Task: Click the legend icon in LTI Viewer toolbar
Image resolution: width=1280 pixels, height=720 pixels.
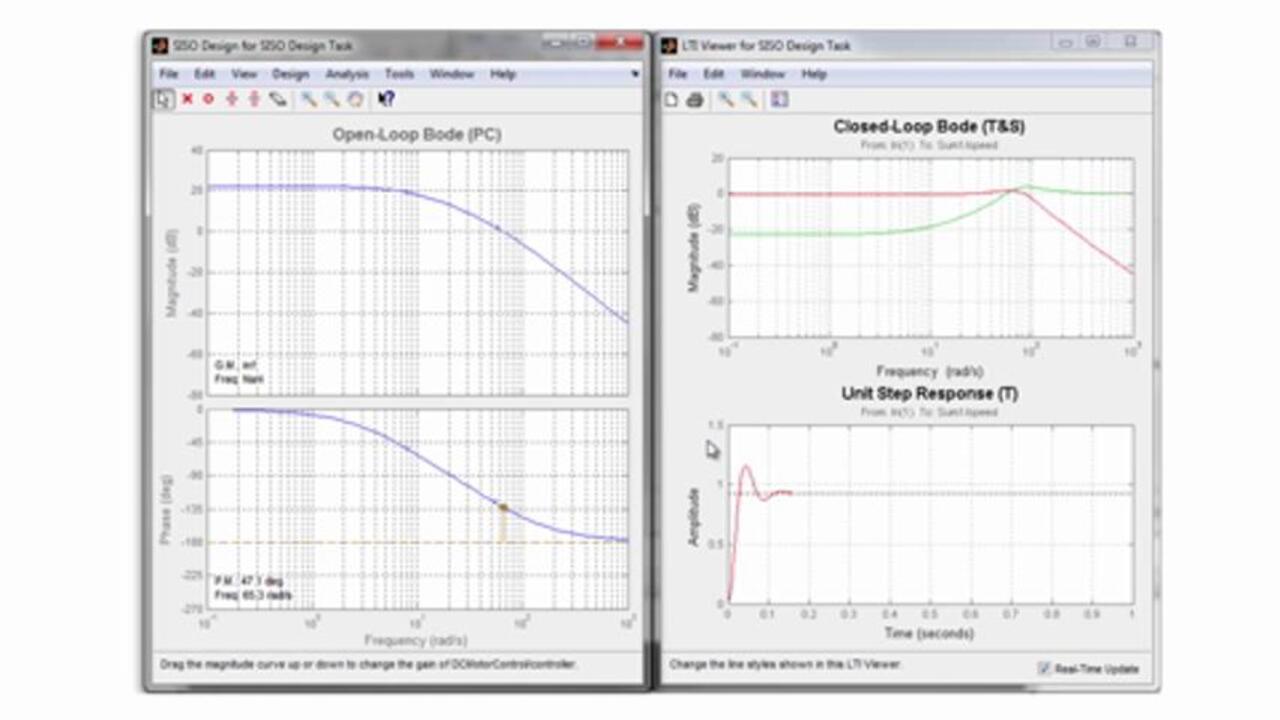Action: pos(780,99)
